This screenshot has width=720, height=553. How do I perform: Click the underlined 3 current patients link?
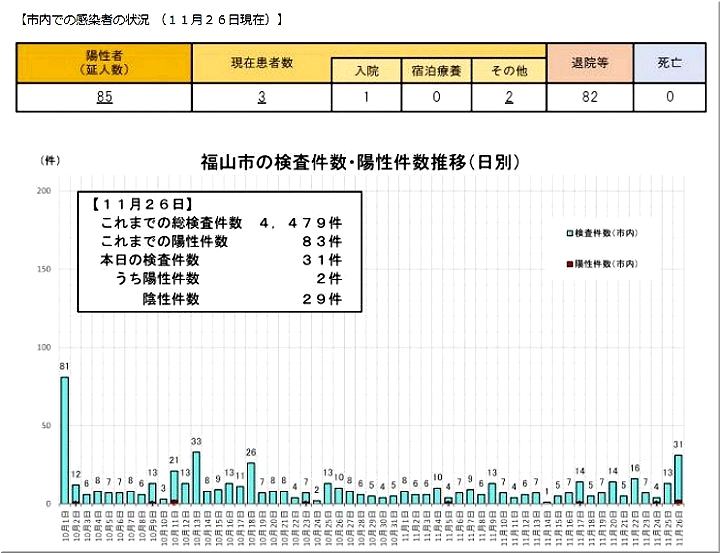pyautogui.click(x=261, y=97)
